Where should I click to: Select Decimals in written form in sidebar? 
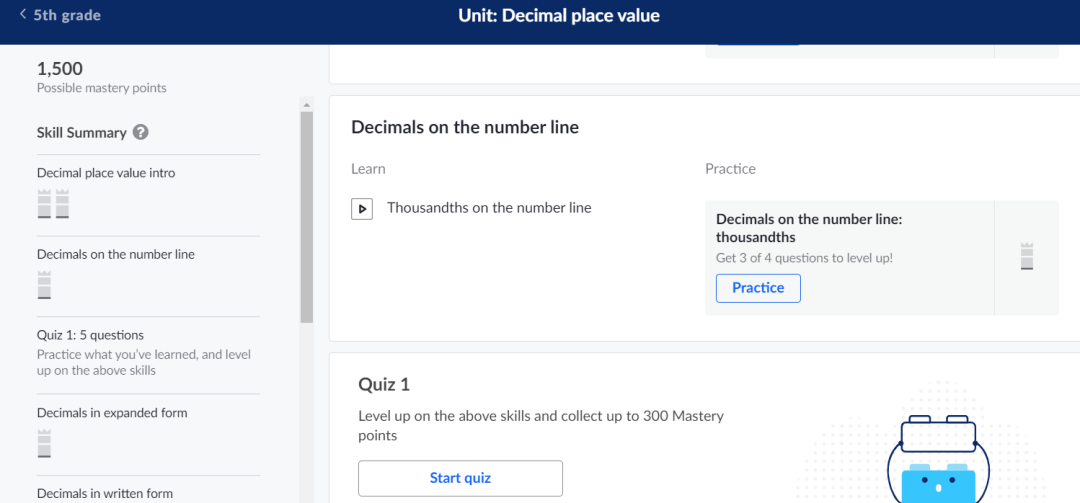click(x=105, y=493)
